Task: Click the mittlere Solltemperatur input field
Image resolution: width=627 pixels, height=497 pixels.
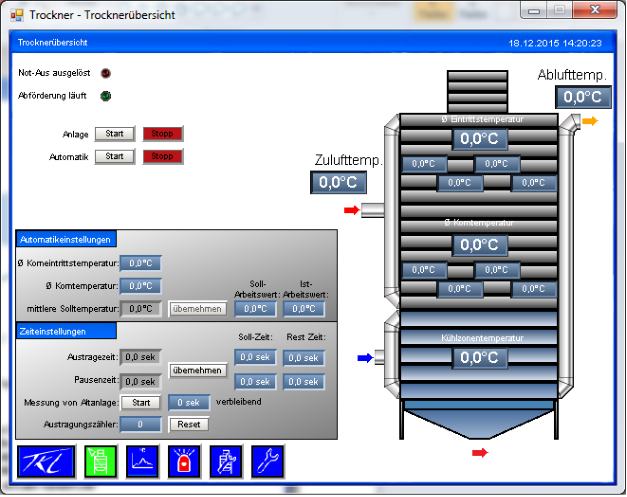Action: click(140, 309)
